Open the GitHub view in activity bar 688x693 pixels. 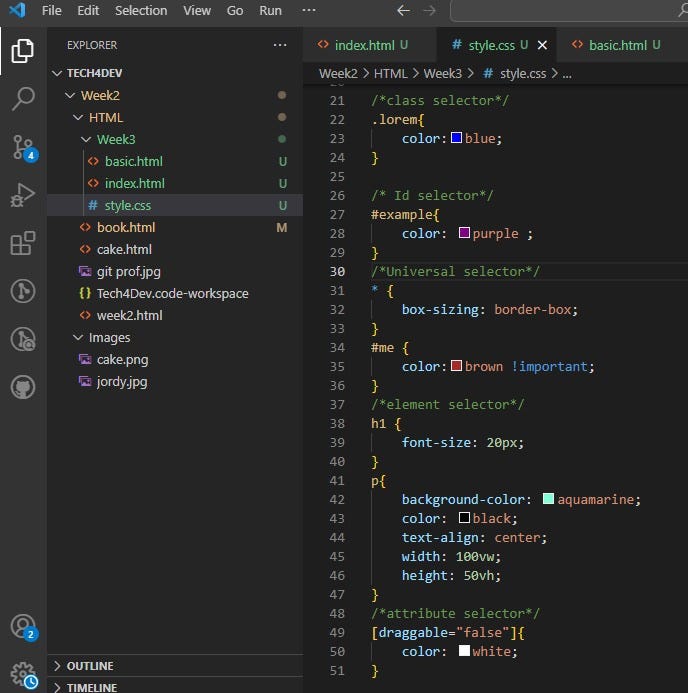coord(23,387)
